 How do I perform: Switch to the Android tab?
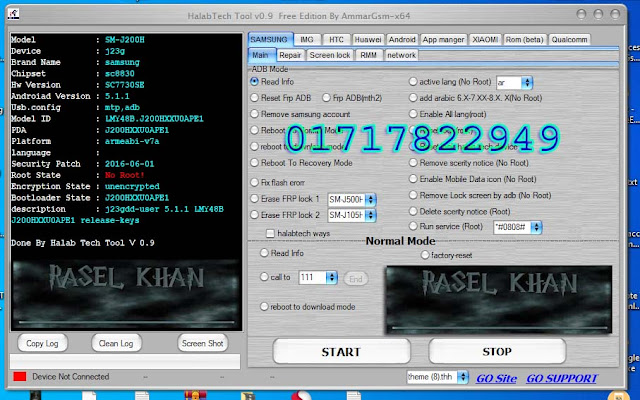[402, 40]
